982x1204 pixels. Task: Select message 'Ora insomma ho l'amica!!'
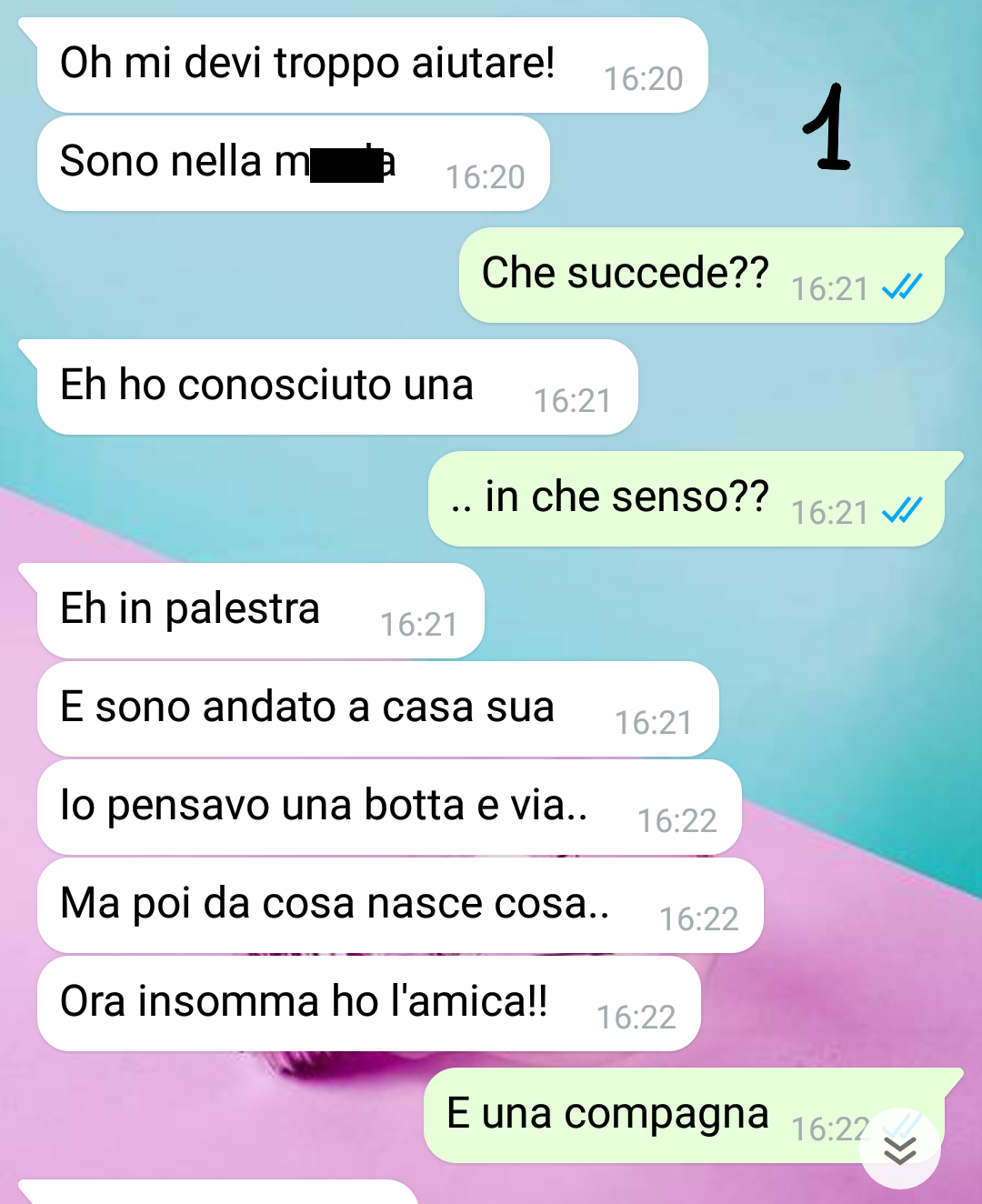pyautogui.click(x=368, y=1004)
